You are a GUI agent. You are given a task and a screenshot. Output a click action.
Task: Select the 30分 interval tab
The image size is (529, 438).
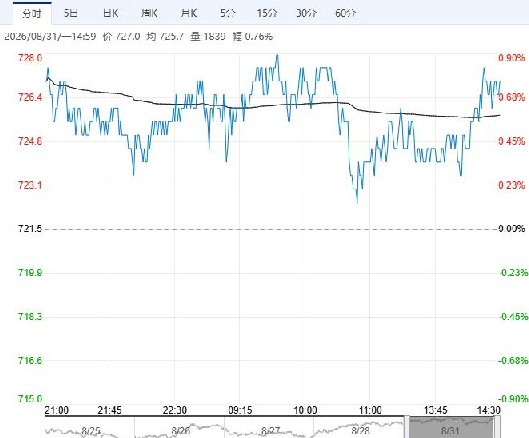[306, 13]
